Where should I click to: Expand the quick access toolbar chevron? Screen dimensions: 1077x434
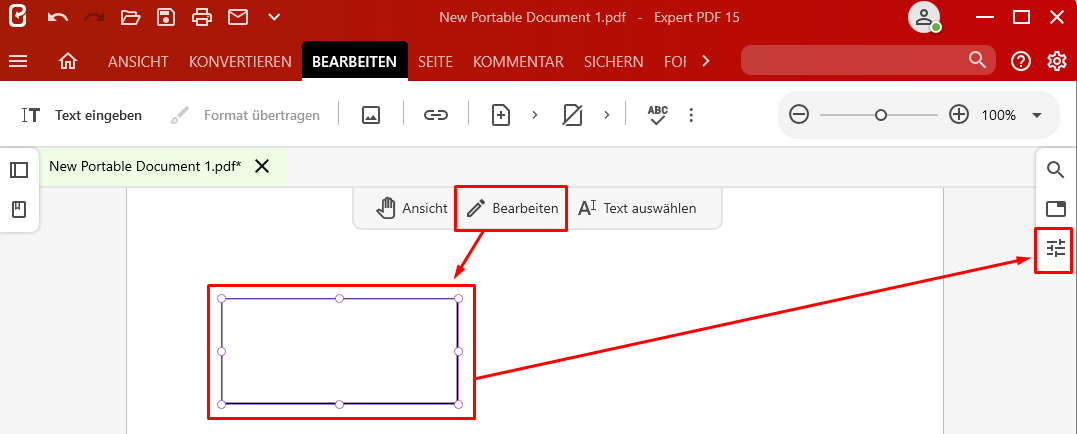tap(274, 17)
